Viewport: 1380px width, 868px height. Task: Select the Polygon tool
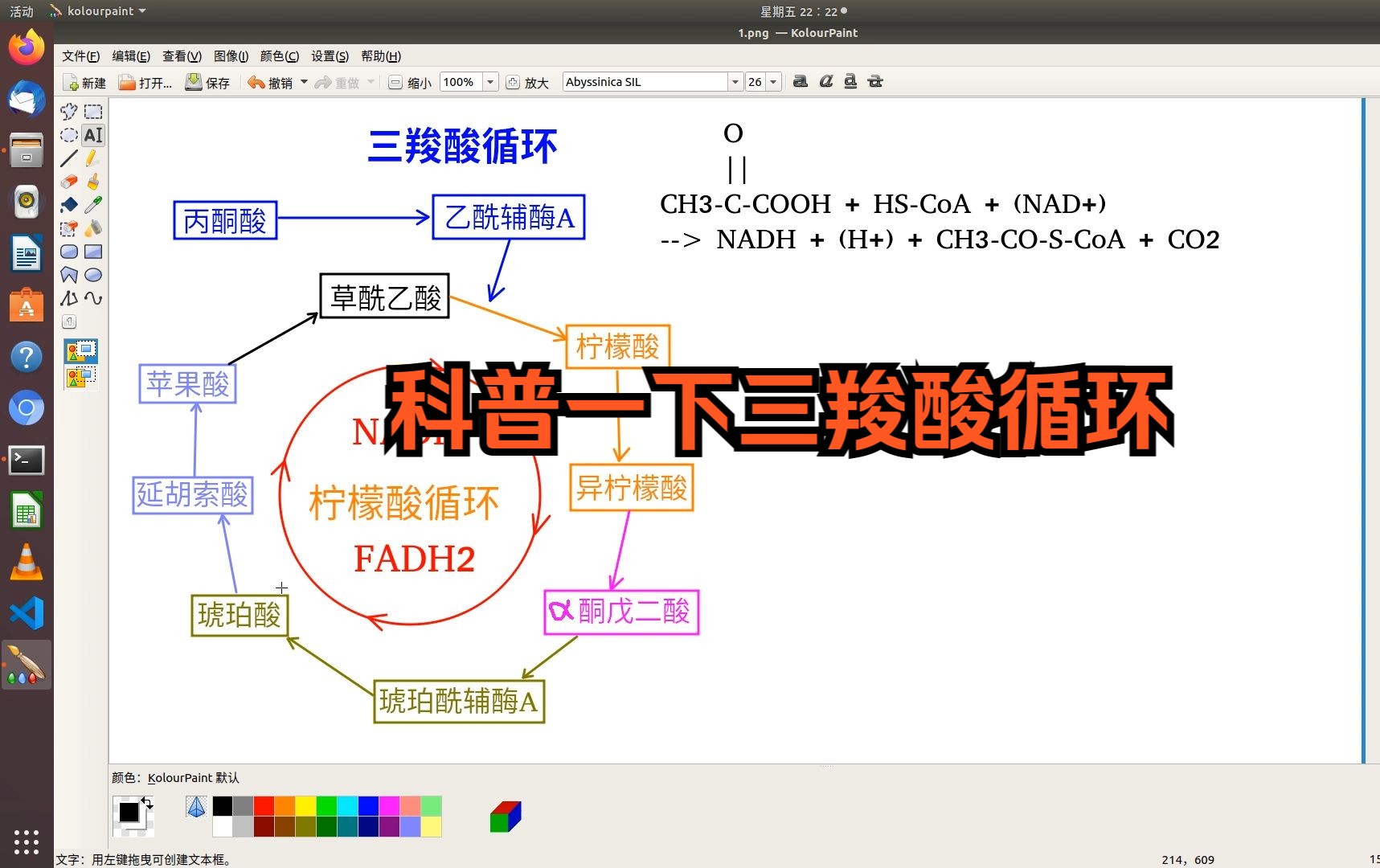coord(69,275)
